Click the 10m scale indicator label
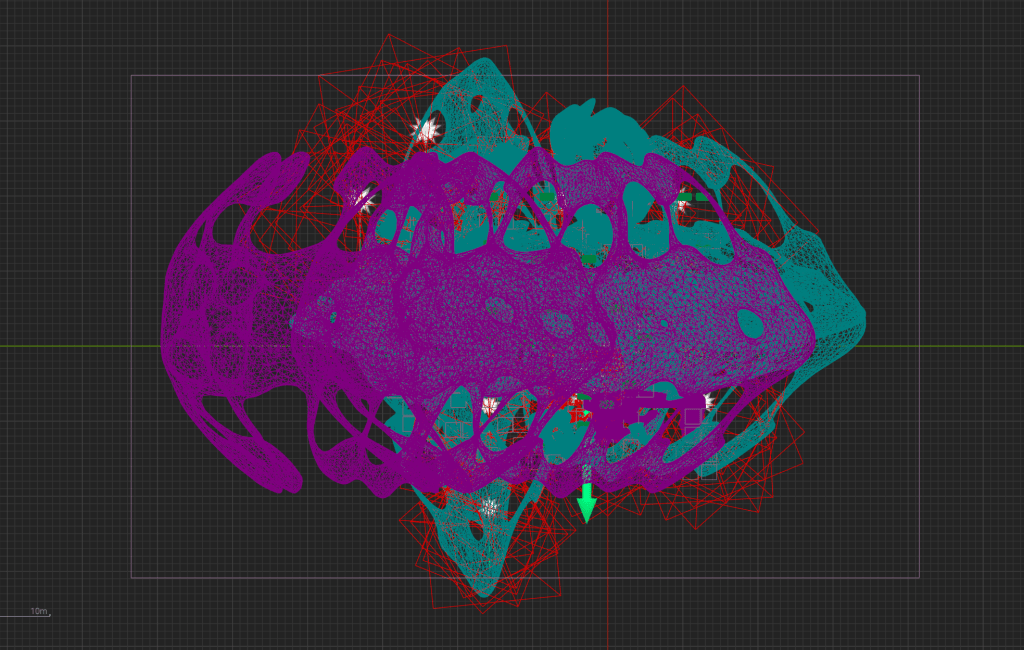 pos(38,611)
